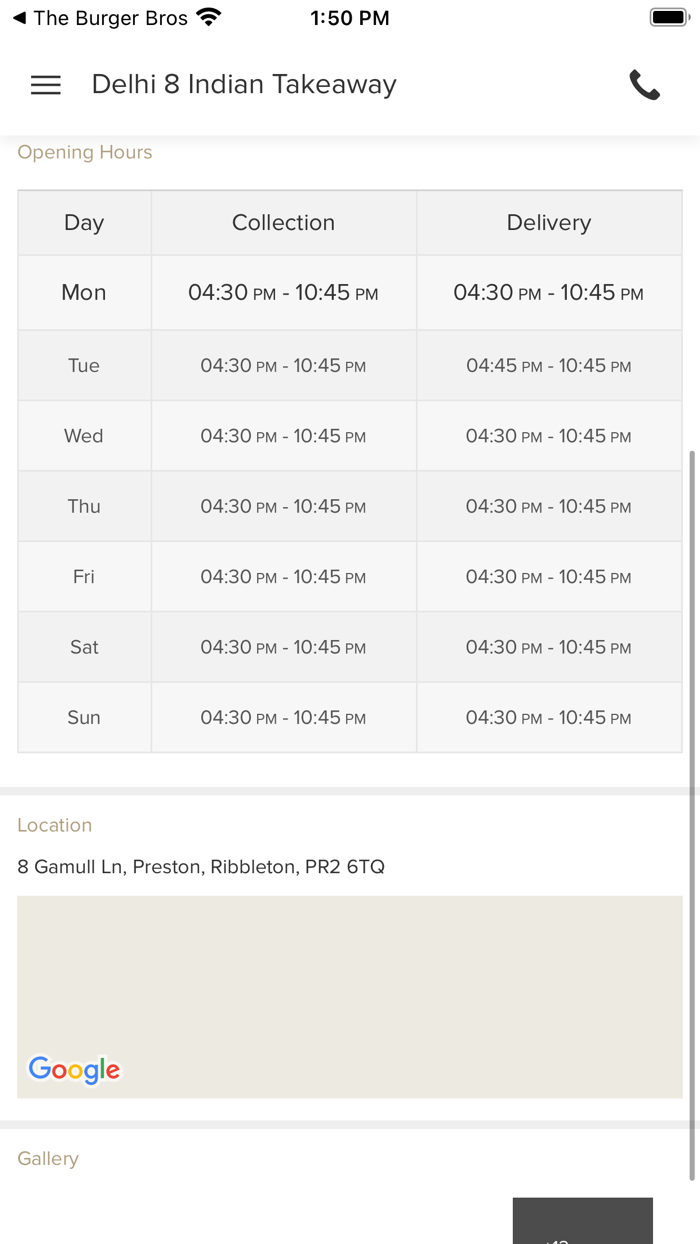This screenshot has height=1244, width=700.
Task: Tap the Google logo on the map
Action: coord(74,1069)
